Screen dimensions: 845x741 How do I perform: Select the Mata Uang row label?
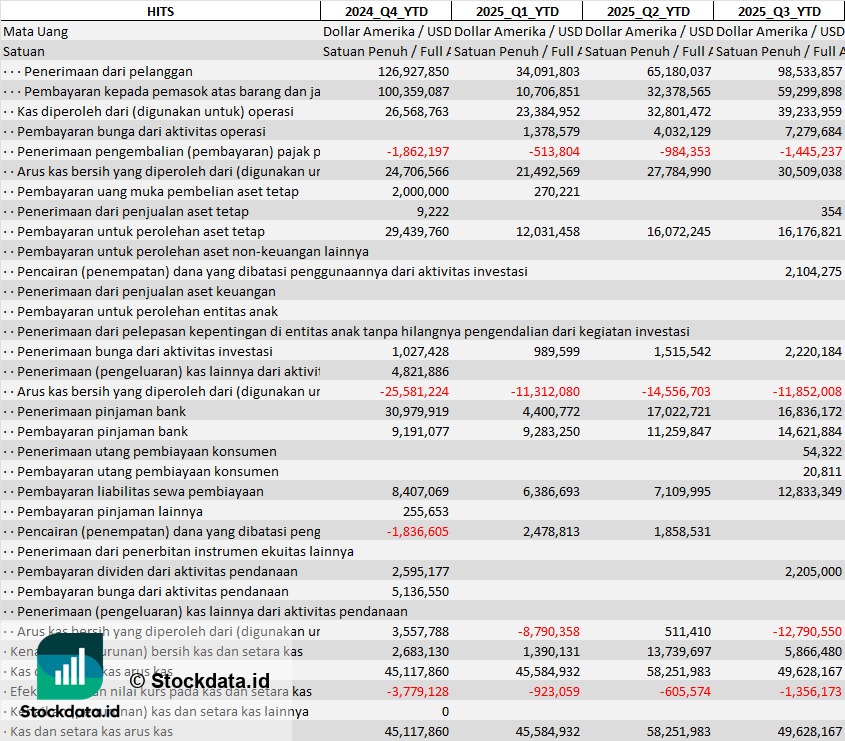36,31
